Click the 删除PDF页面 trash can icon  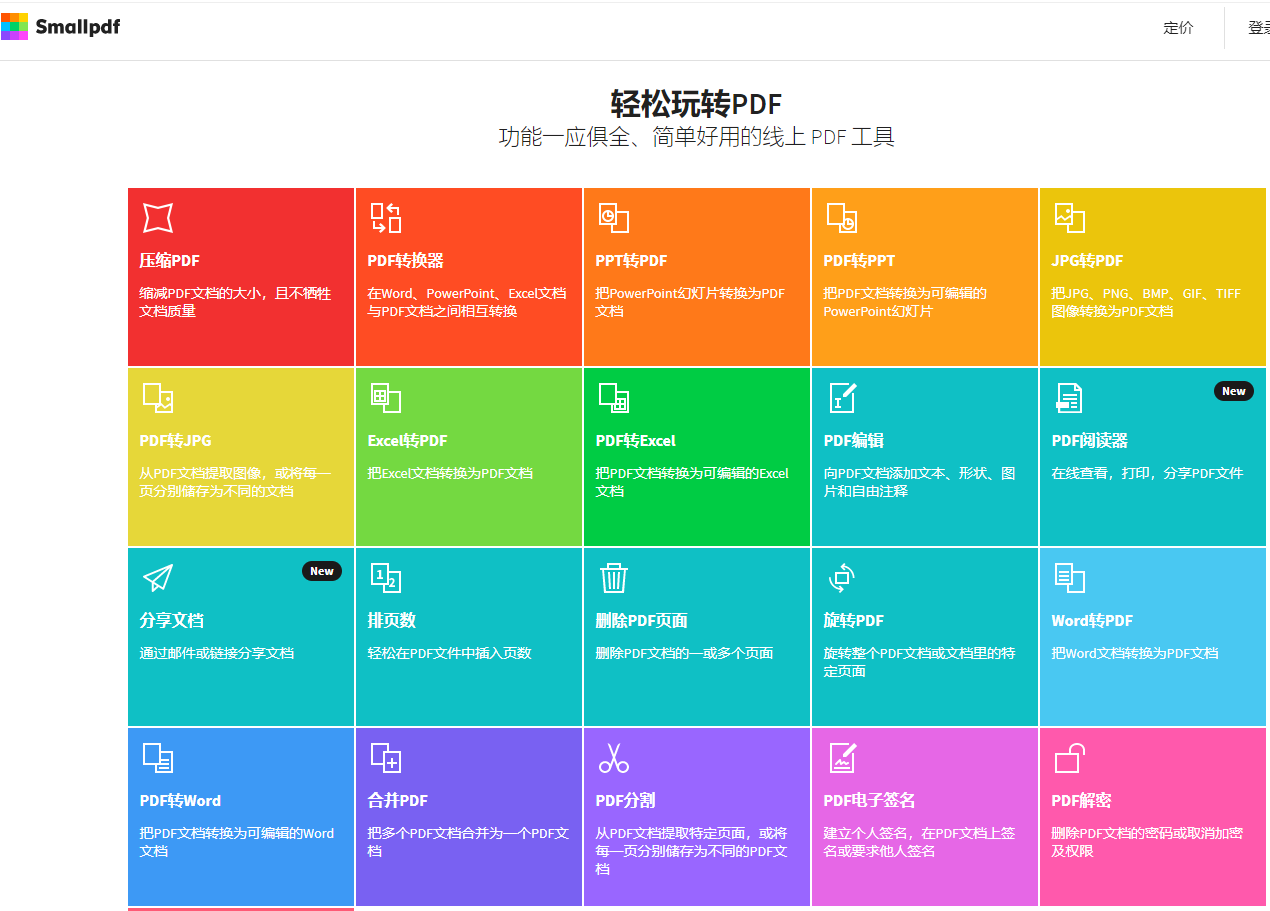coord(613,578)
